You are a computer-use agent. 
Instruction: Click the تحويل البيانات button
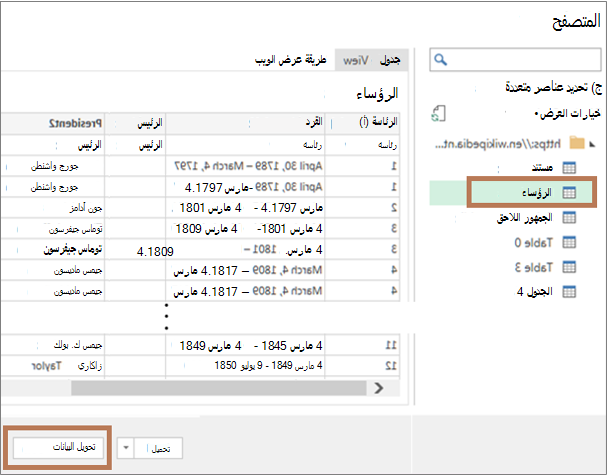point(58,448)
